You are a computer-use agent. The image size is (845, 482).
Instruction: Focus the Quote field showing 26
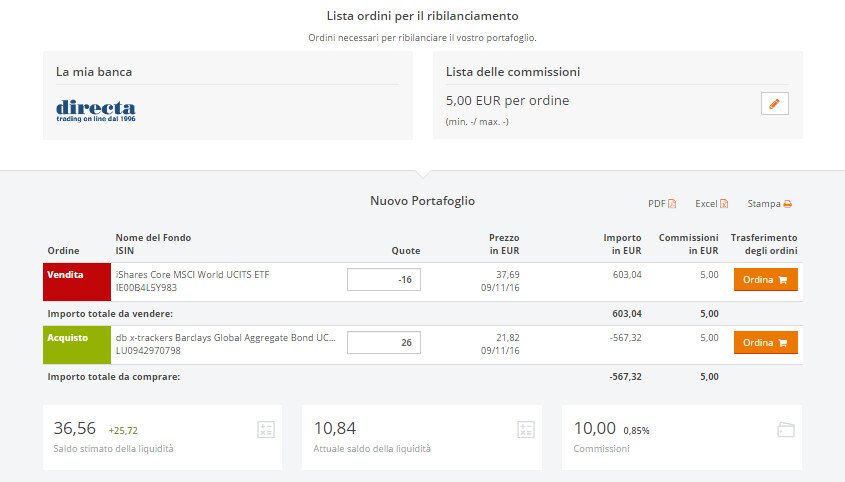pyautogui.click(x=384, y=343)
